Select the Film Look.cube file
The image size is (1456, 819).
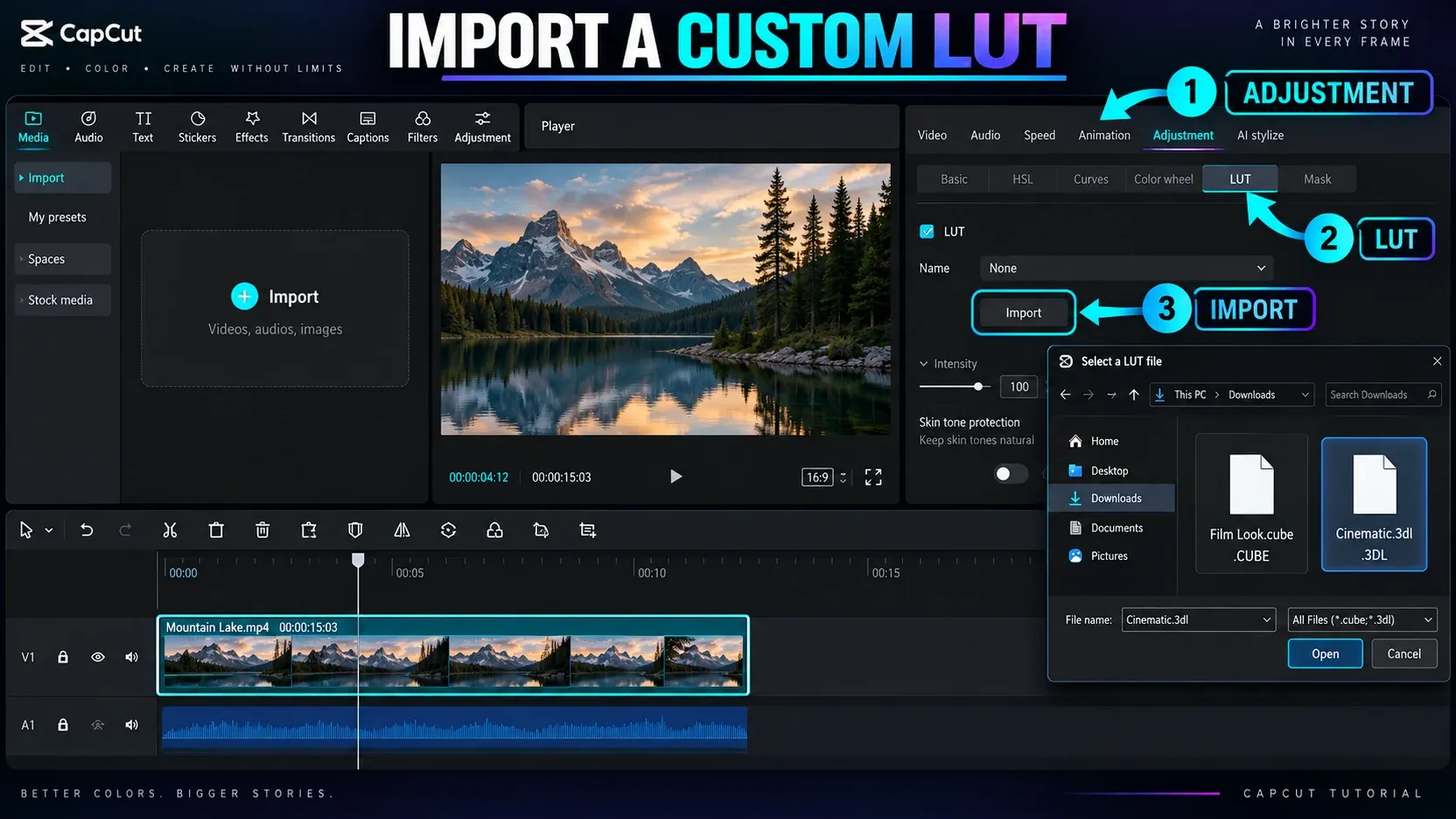[x=1251, y=504]
